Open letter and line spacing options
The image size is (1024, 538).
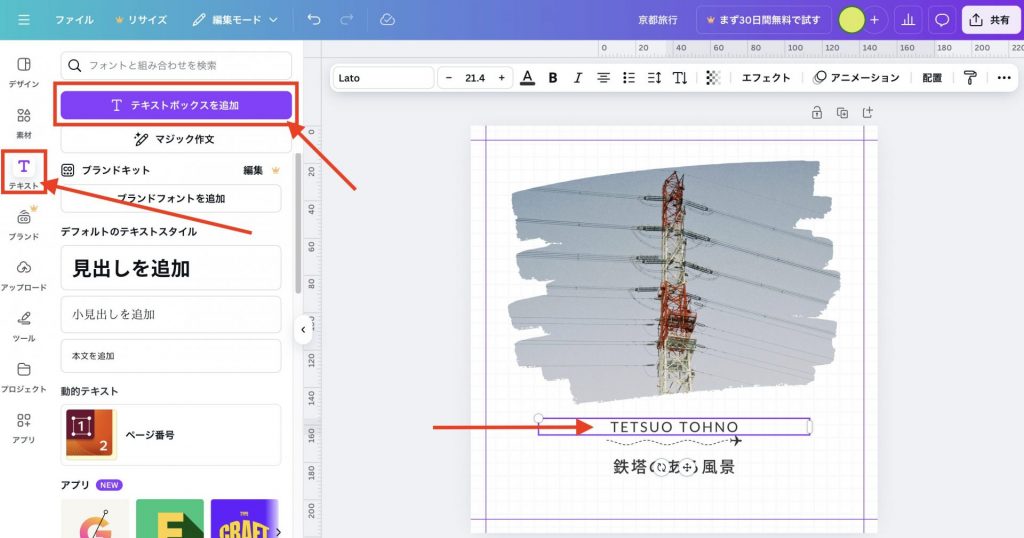pos(654,78)
